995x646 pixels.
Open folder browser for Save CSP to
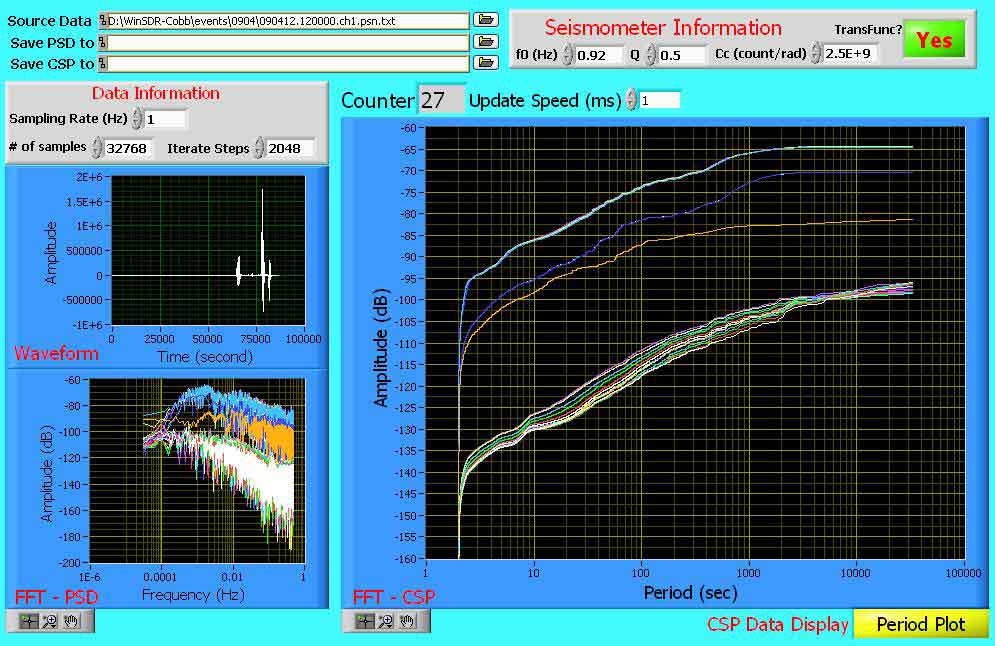(485, 63)
